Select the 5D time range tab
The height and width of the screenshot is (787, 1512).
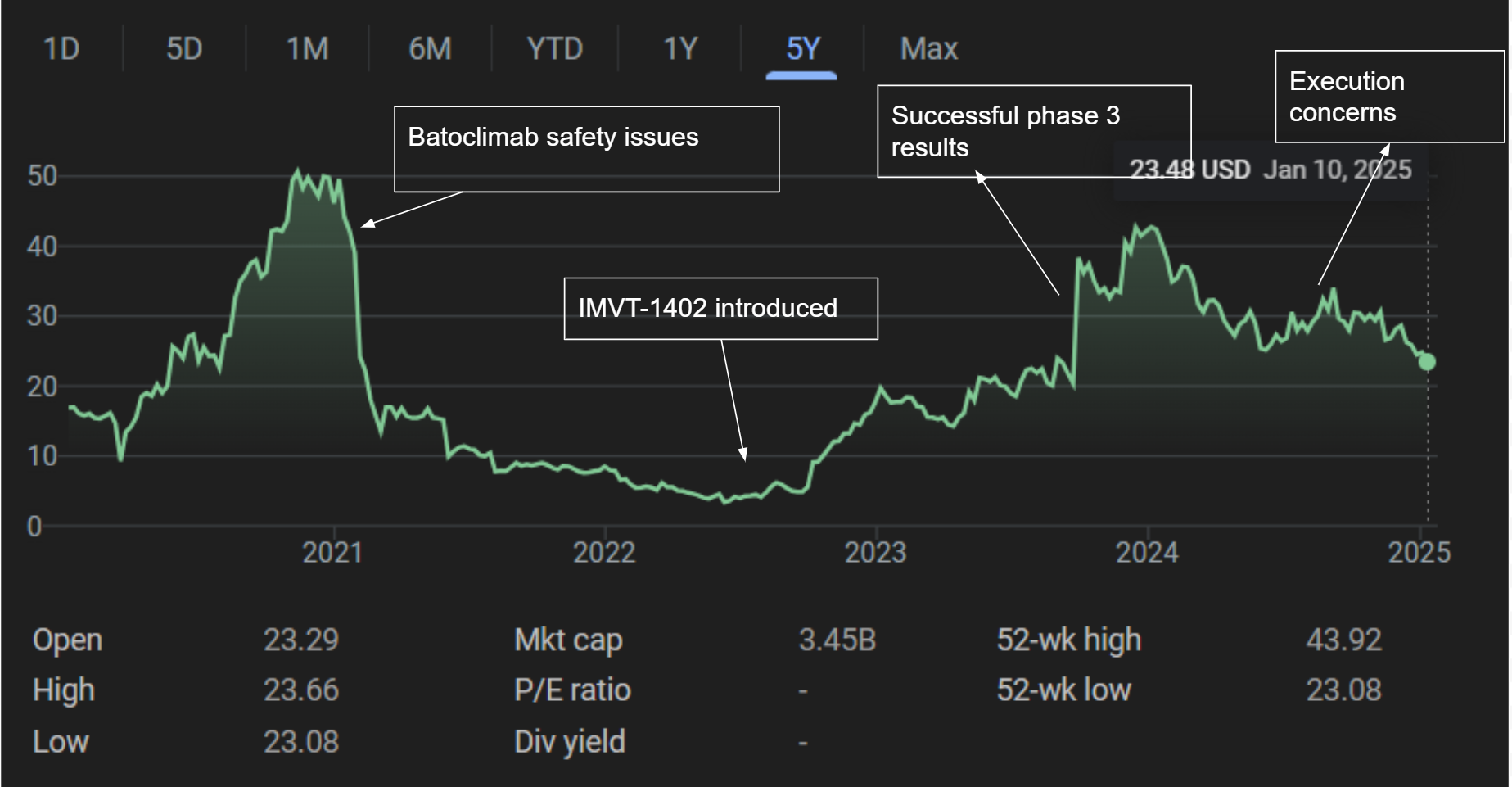pyautogui.click(x=184, y=48)
